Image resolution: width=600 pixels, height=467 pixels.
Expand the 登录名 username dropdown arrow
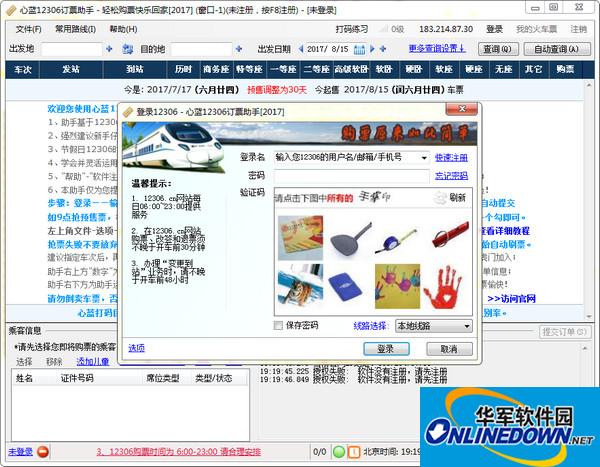click(424, 158)
